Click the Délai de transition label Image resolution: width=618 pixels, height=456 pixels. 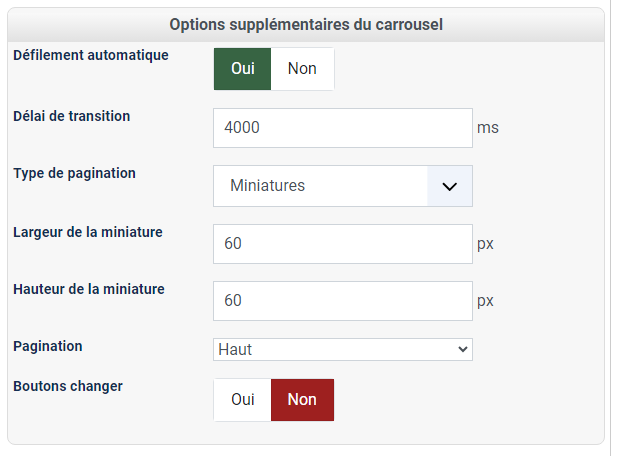point(72,115)
